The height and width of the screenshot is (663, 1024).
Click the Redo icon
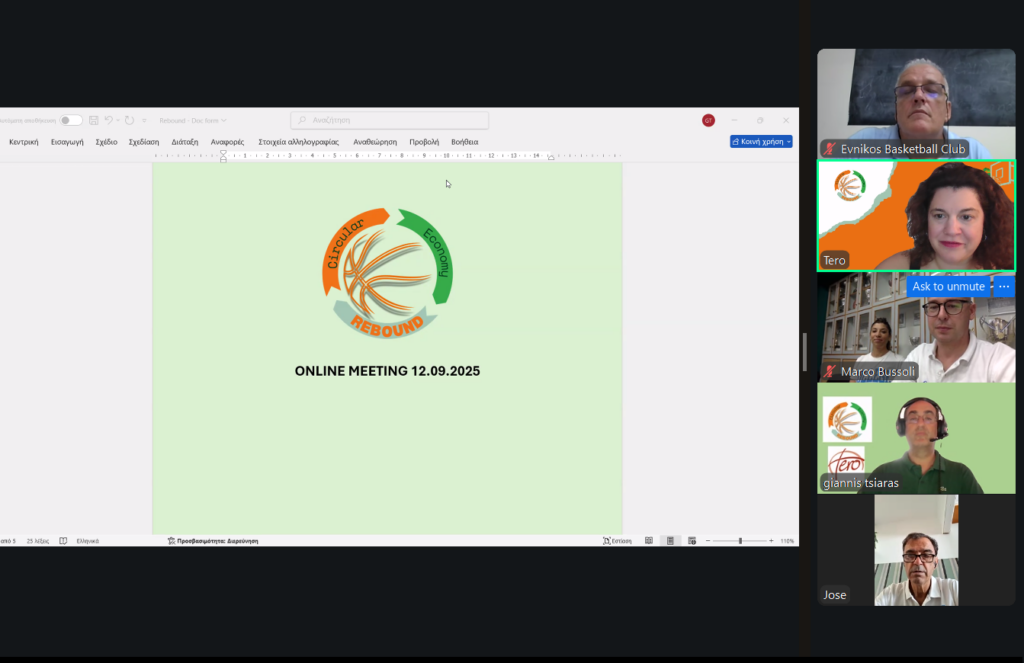[x=129, y=120]
